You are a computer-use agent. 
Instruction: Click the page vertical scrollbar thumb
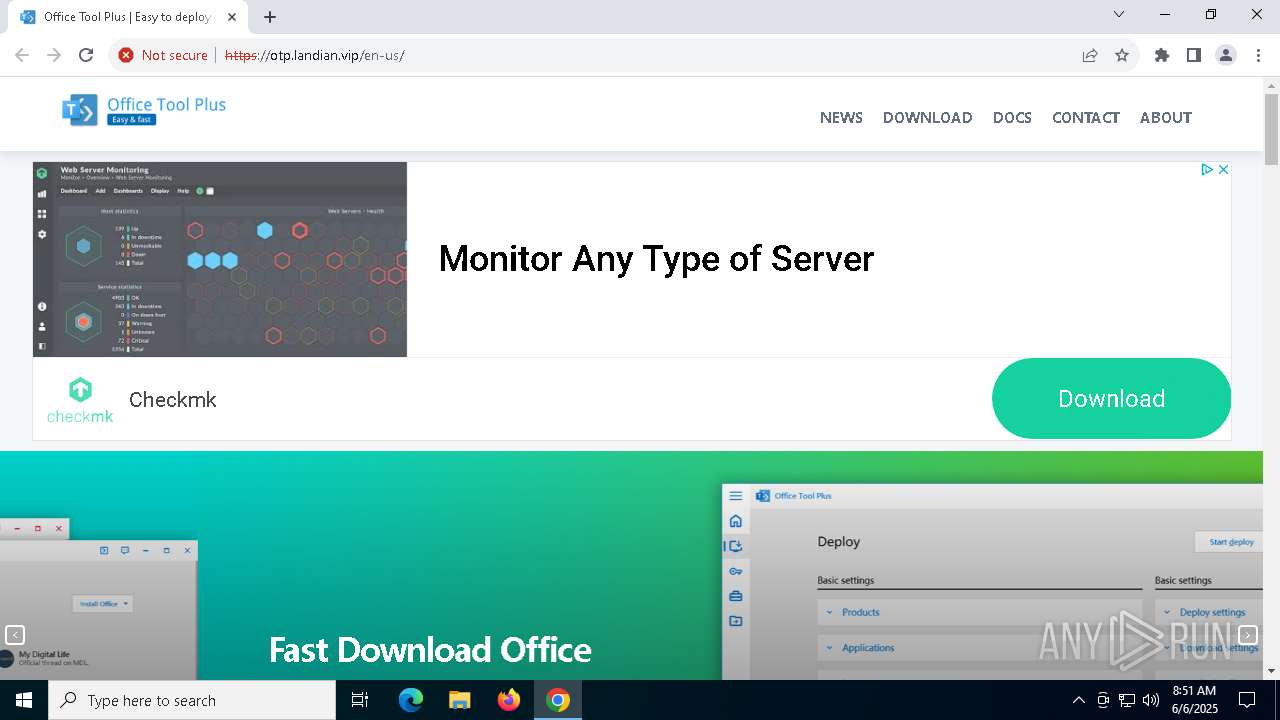(1271, 129)
